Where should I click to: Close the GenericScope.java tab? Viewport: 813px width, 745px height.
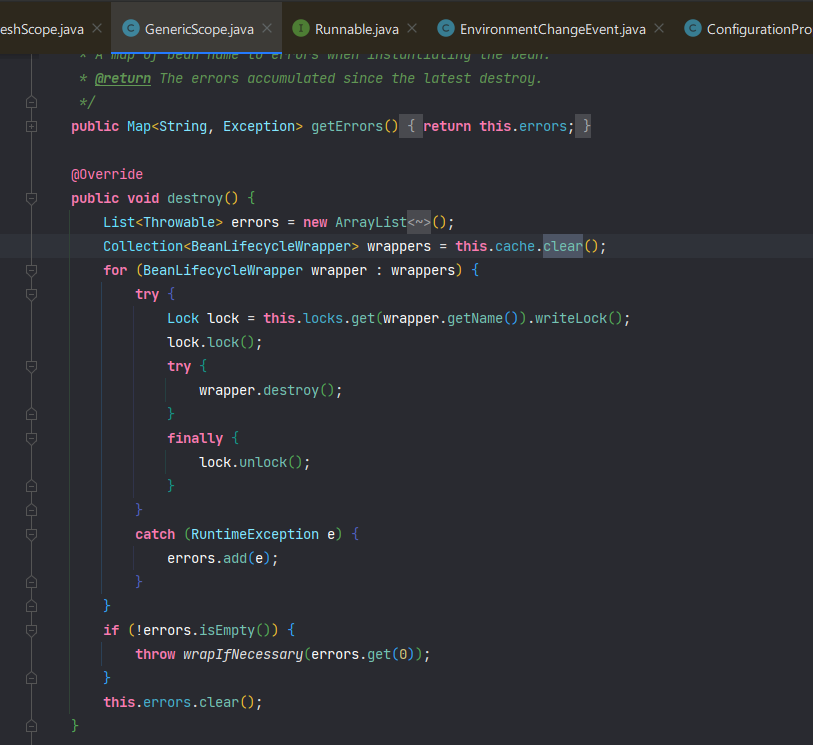coord(267,29)
